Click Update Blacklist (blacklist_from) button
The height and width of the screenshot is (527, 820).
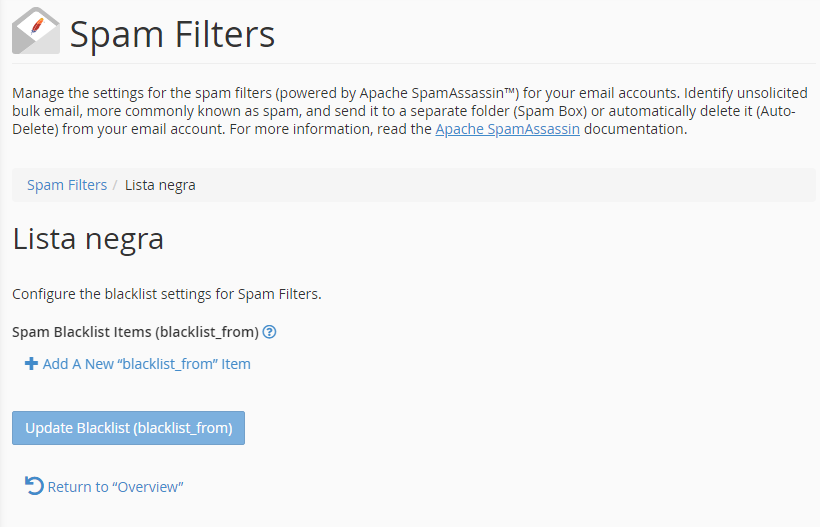[x=128, y=428]
